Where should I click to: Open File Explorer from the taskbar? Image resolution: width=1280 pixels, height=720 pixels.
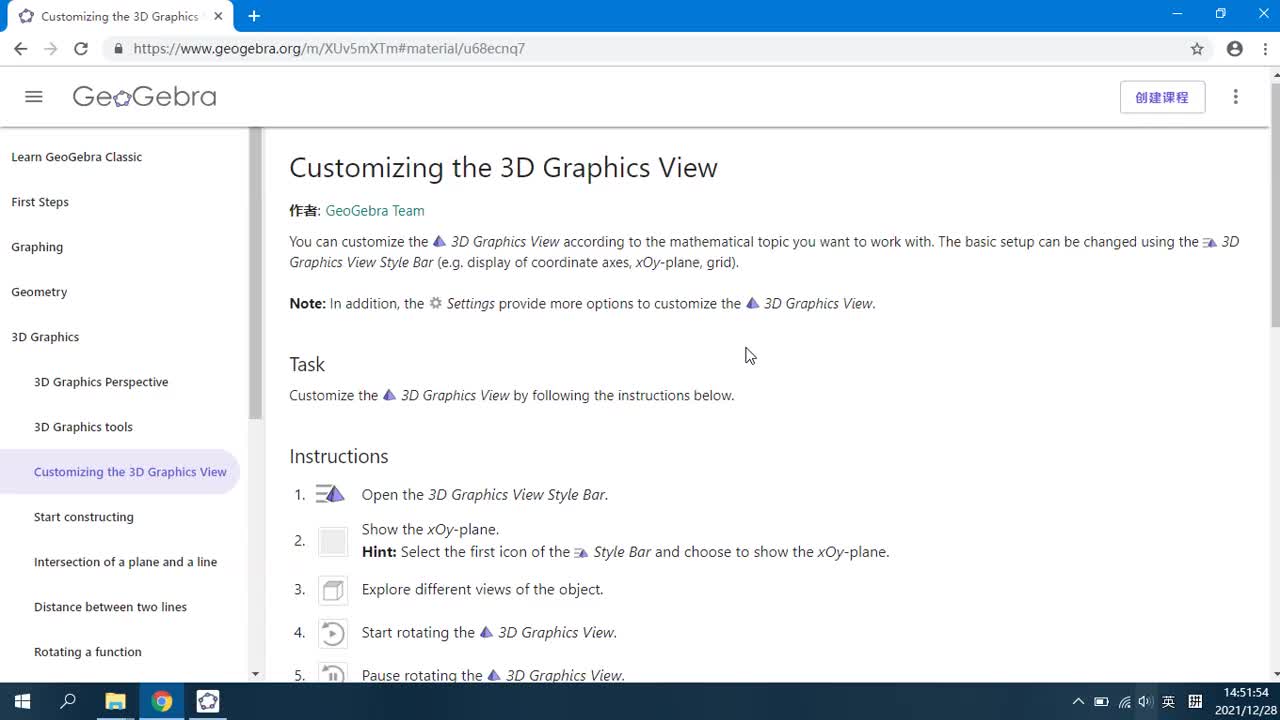click(115, 701)
